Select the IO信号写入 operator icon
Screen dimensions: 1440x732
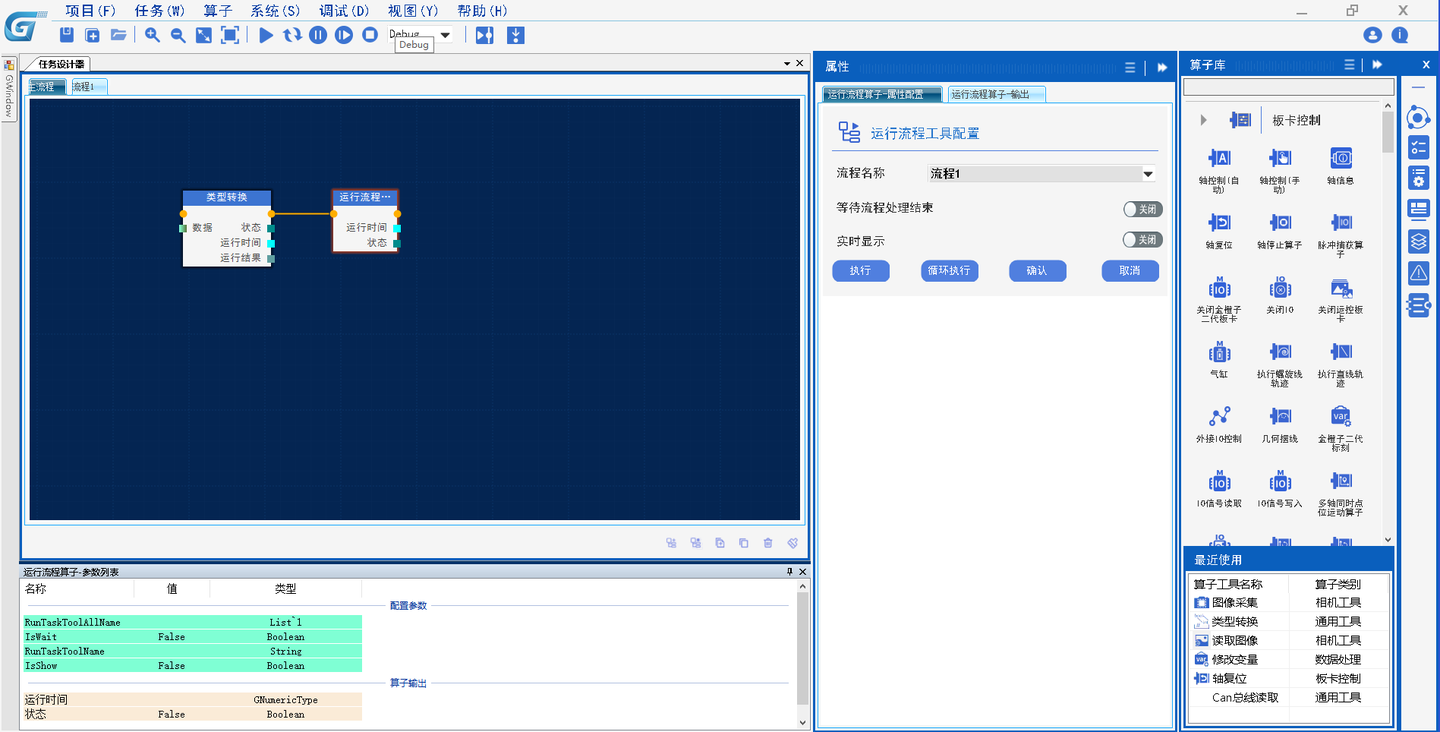[x=1280, y=481]
